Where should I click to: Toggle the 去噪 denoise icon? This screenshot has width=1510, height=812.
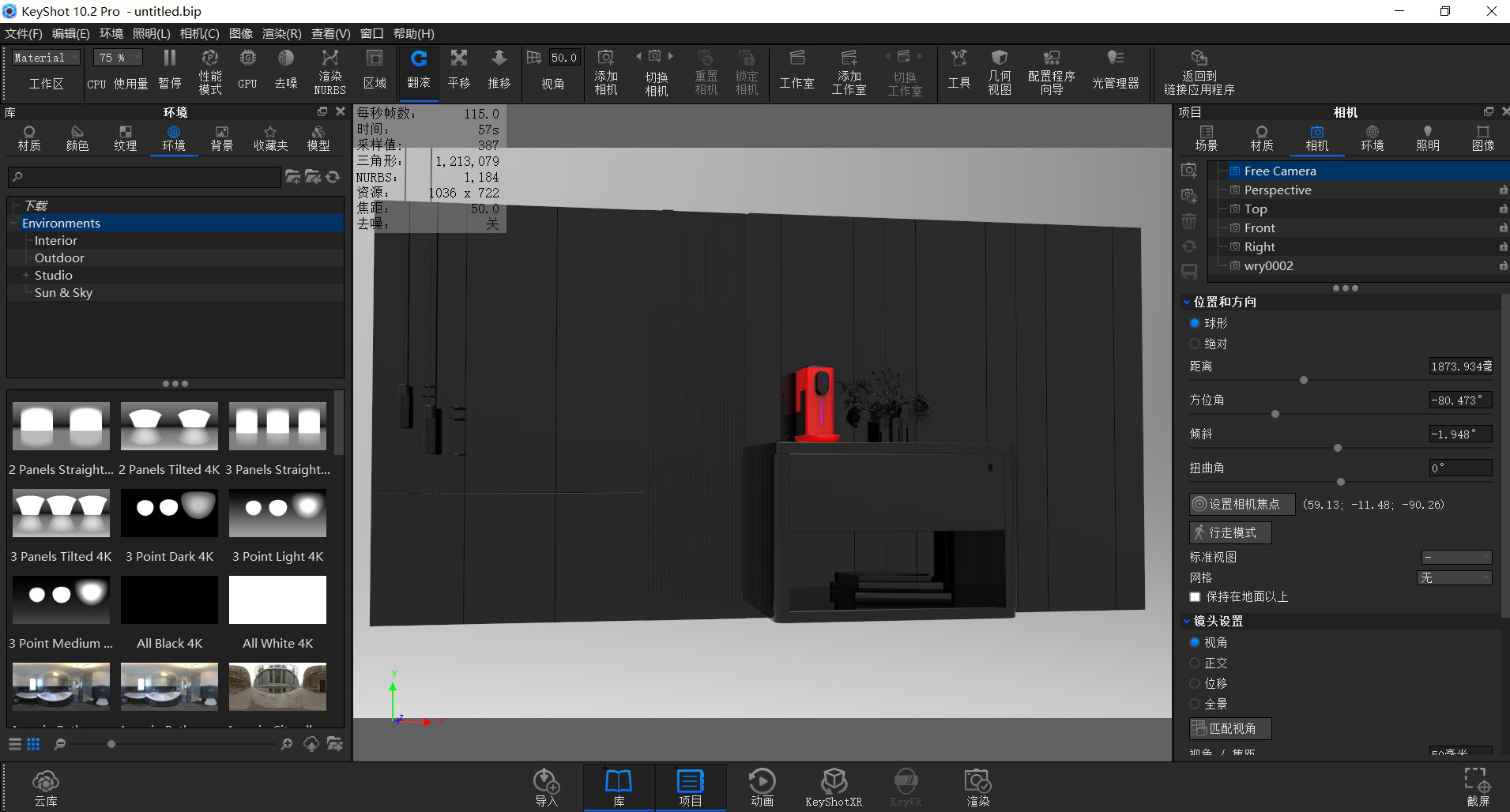[x=286, y=70]
